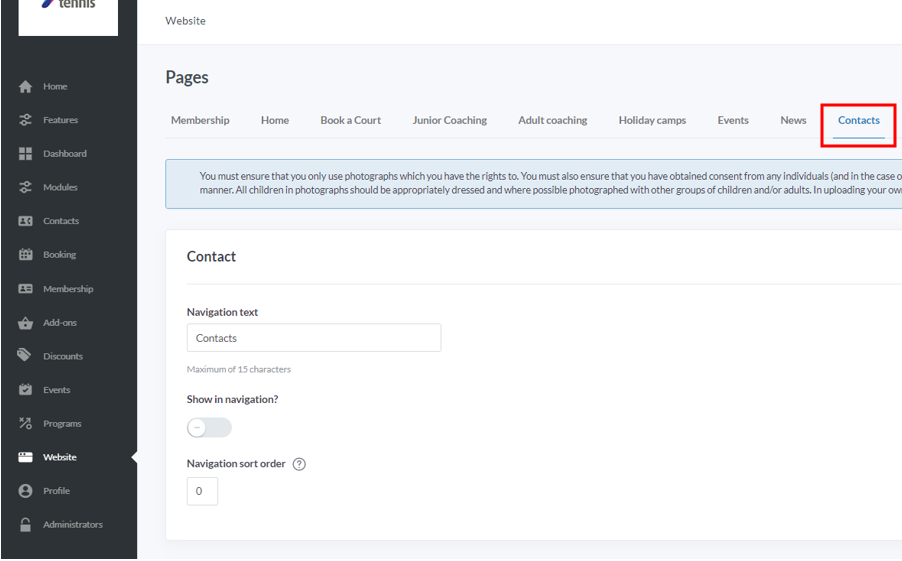Click the 'Maximum of 15 characters' hint
The image size is (902, 561).
click(239, 369)
